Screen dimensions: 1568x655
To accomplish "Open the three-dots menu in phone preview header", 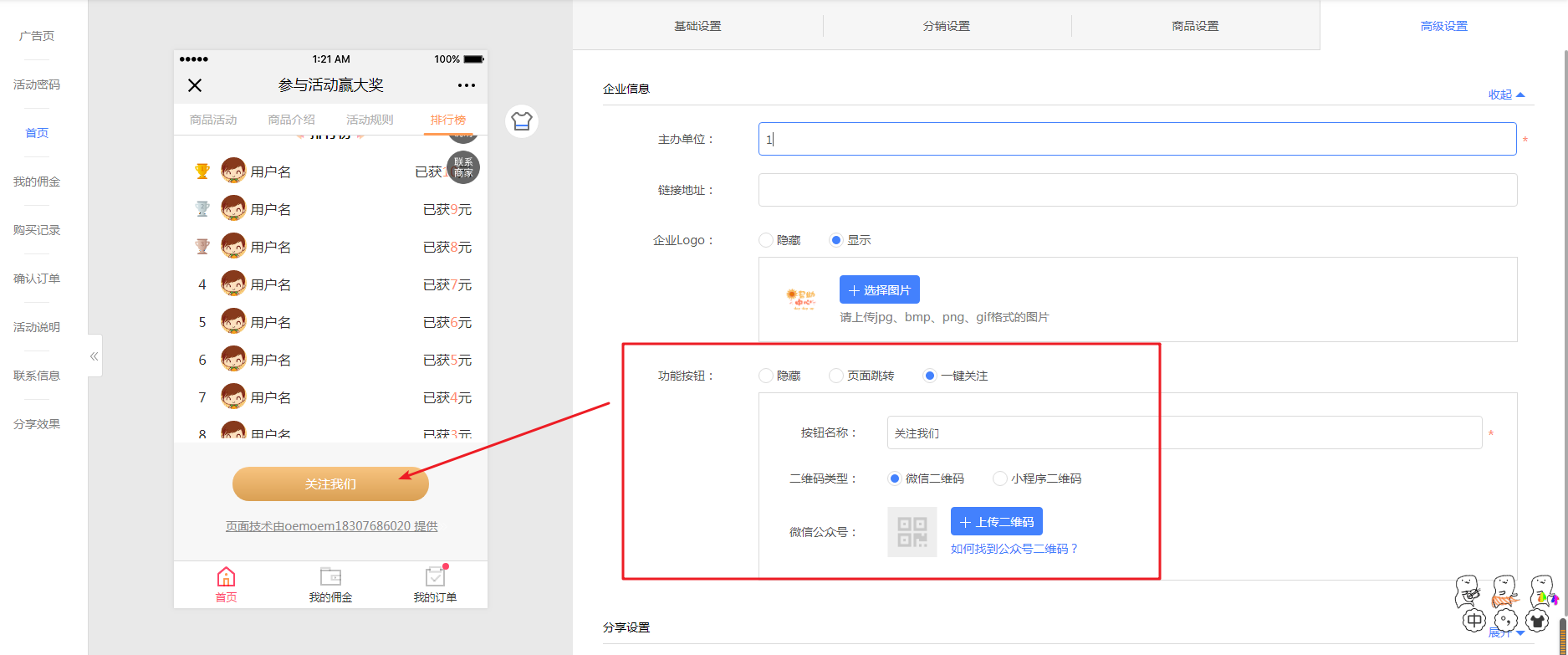I will 467,85.
